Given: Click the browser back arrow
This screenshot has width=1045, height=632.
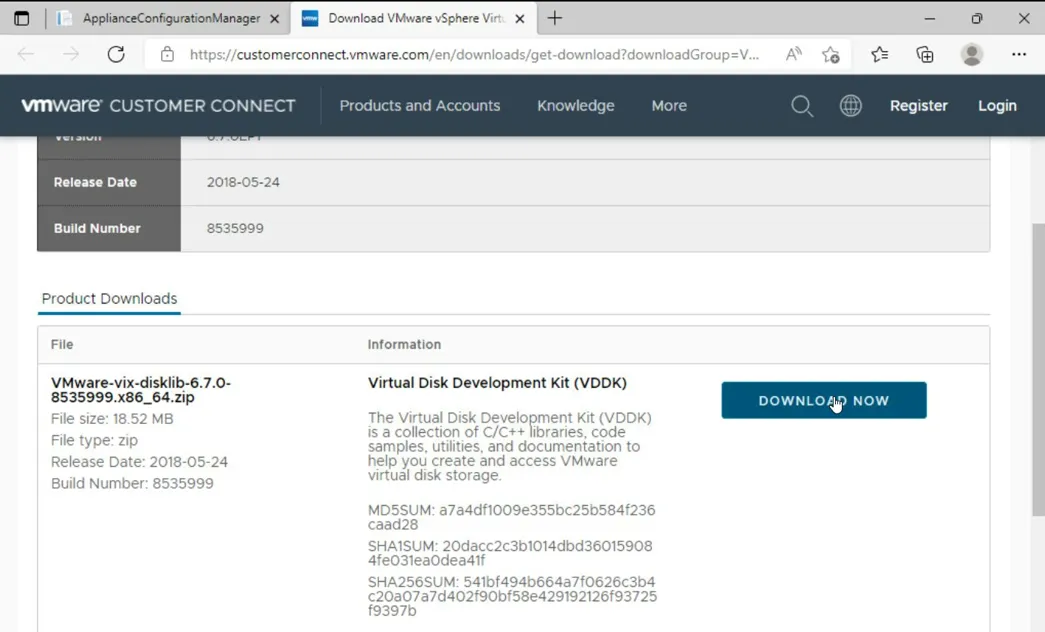Looking at the screenshot, I should [x=25, y=54].
